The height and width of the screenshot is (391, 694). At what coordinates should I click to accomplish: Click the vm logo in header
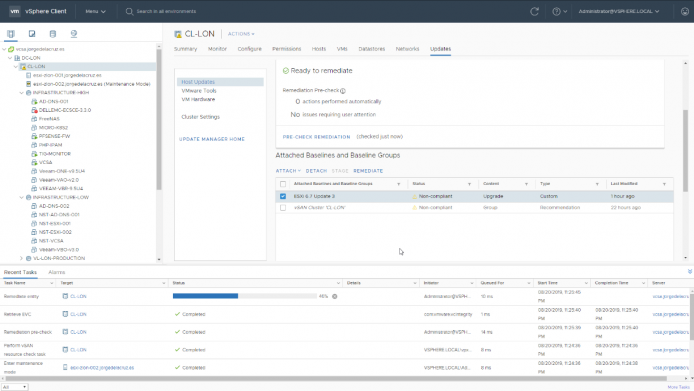pyautogui.click(x=15, y=11)
